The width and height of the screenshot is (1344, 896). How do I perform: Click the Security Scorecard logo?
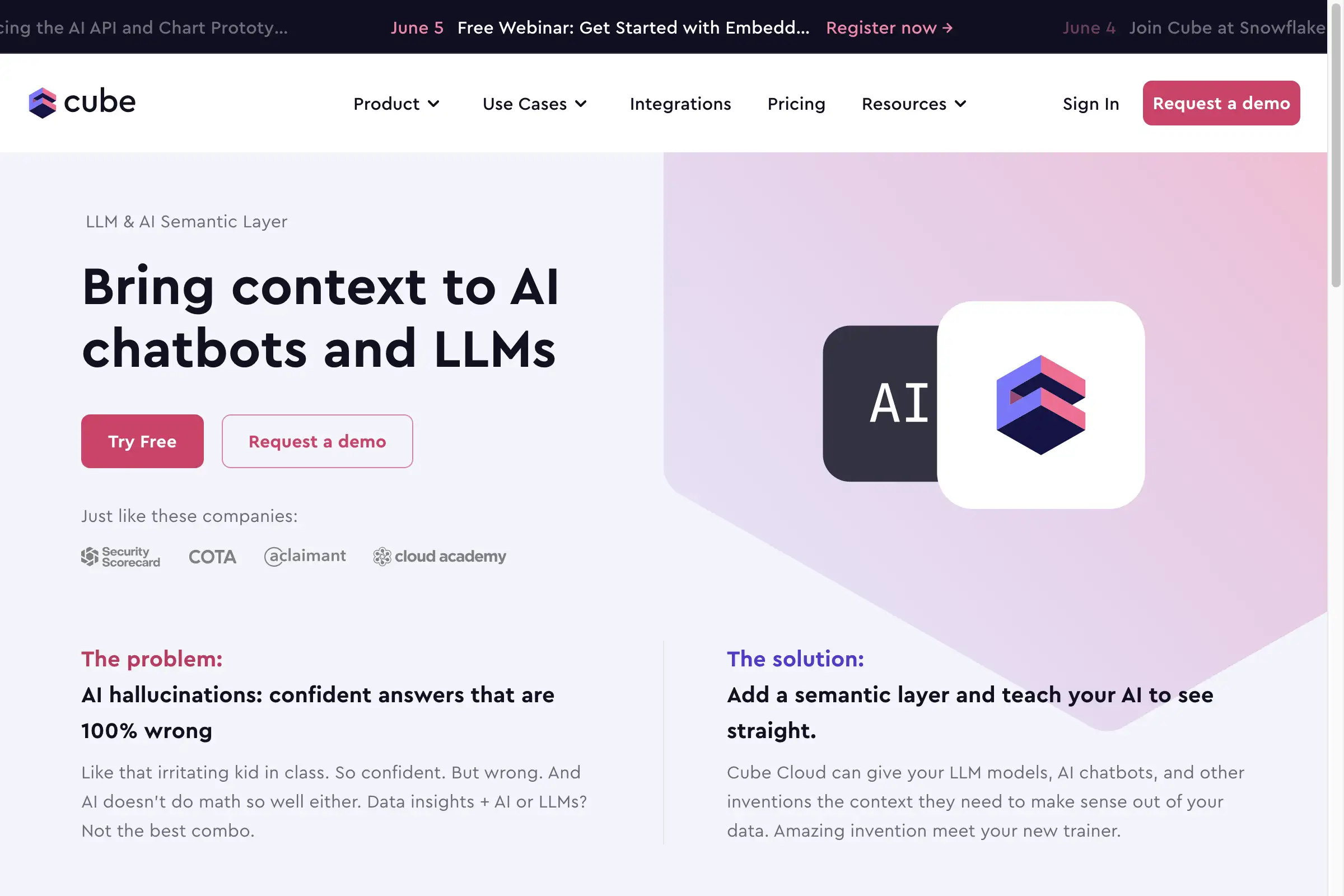pos(119,556)
